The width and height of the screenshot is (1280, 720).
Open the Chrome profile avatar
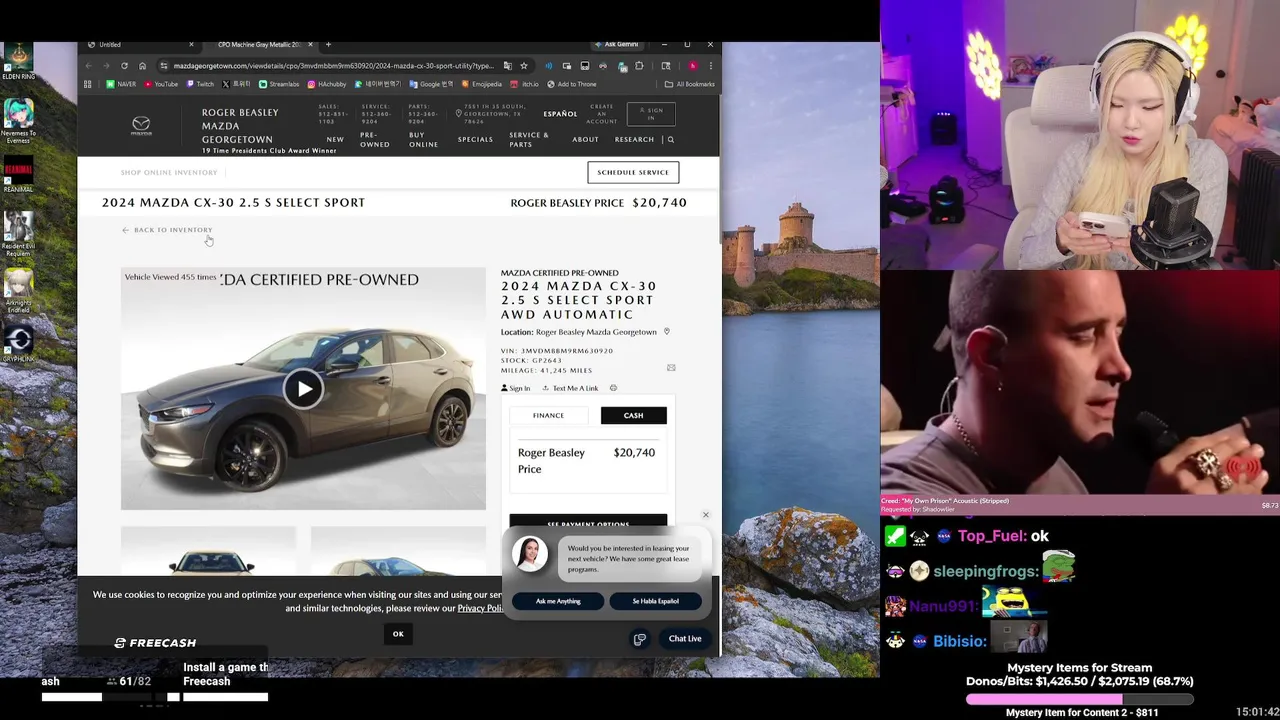tap(692, 66)
